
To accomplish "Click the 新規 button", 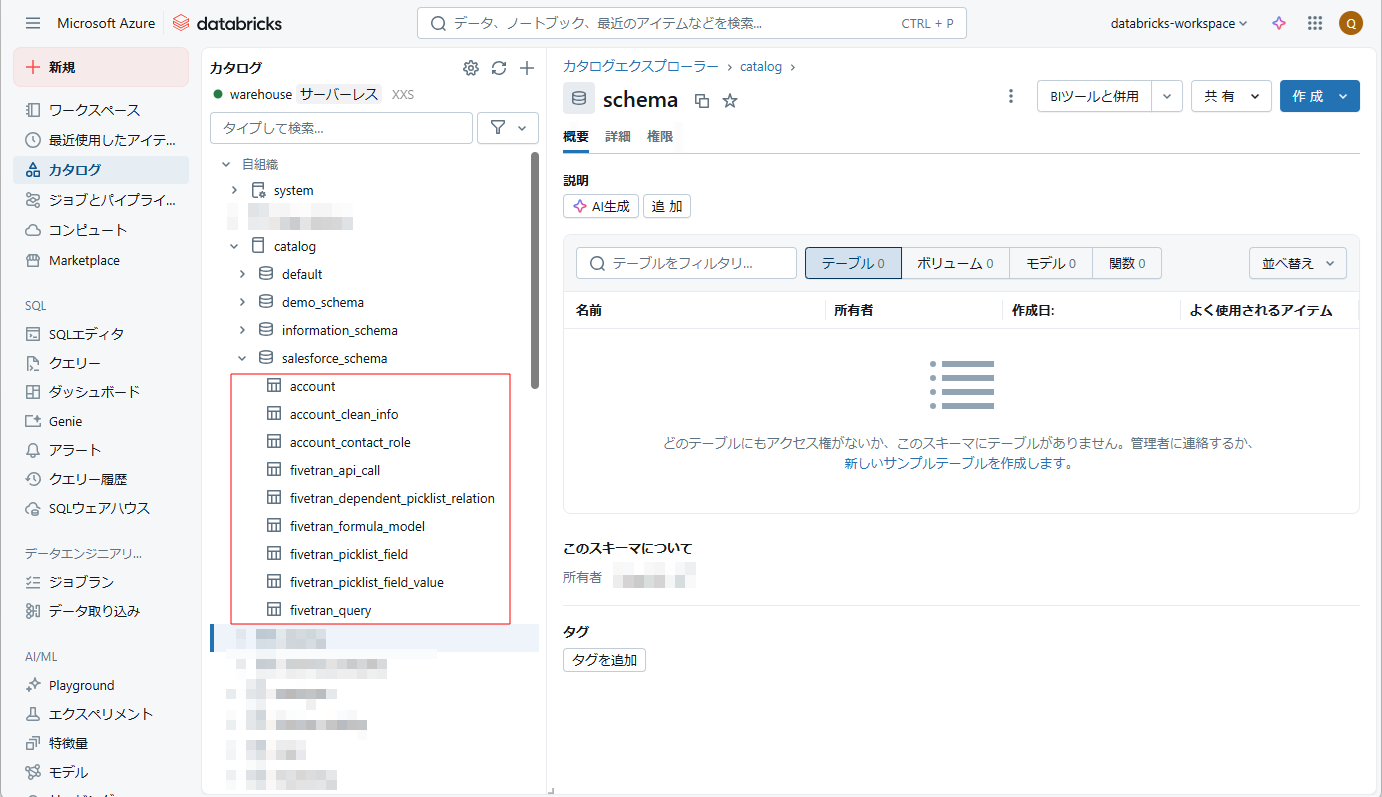I will tap(101, 67).
